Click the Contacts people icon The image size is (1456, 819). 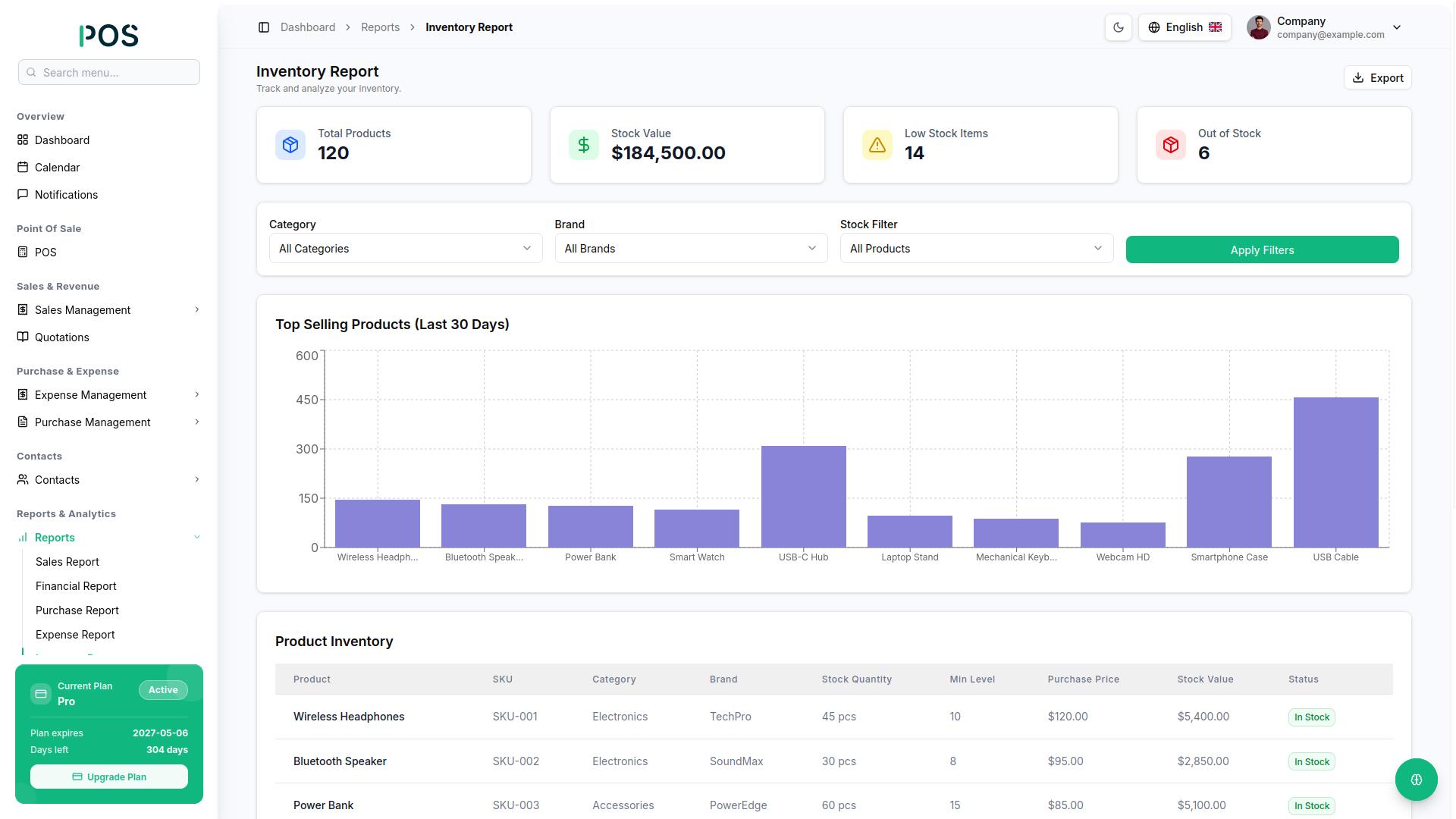23,479
